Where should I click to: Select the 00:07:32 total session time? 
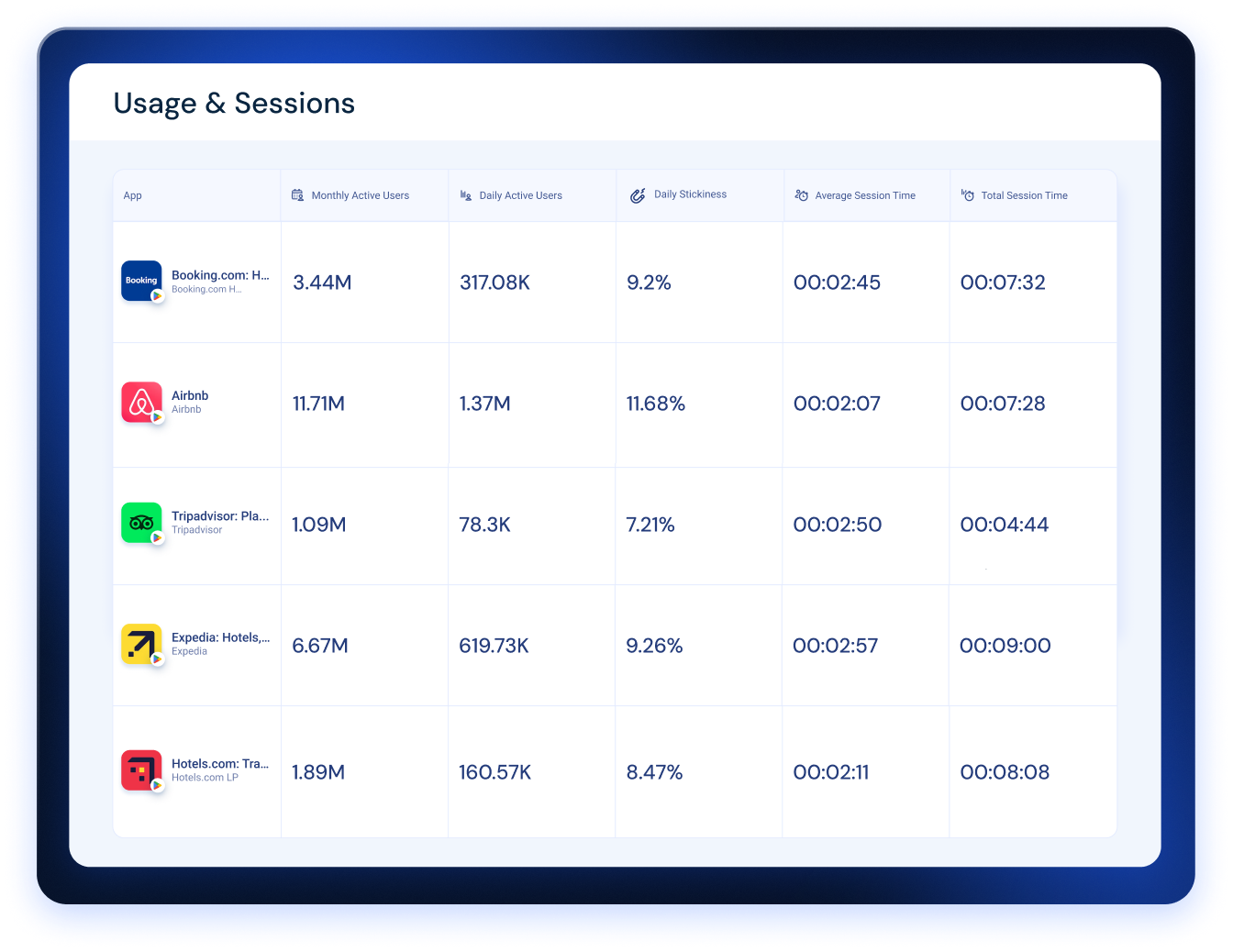point(1003,282)
